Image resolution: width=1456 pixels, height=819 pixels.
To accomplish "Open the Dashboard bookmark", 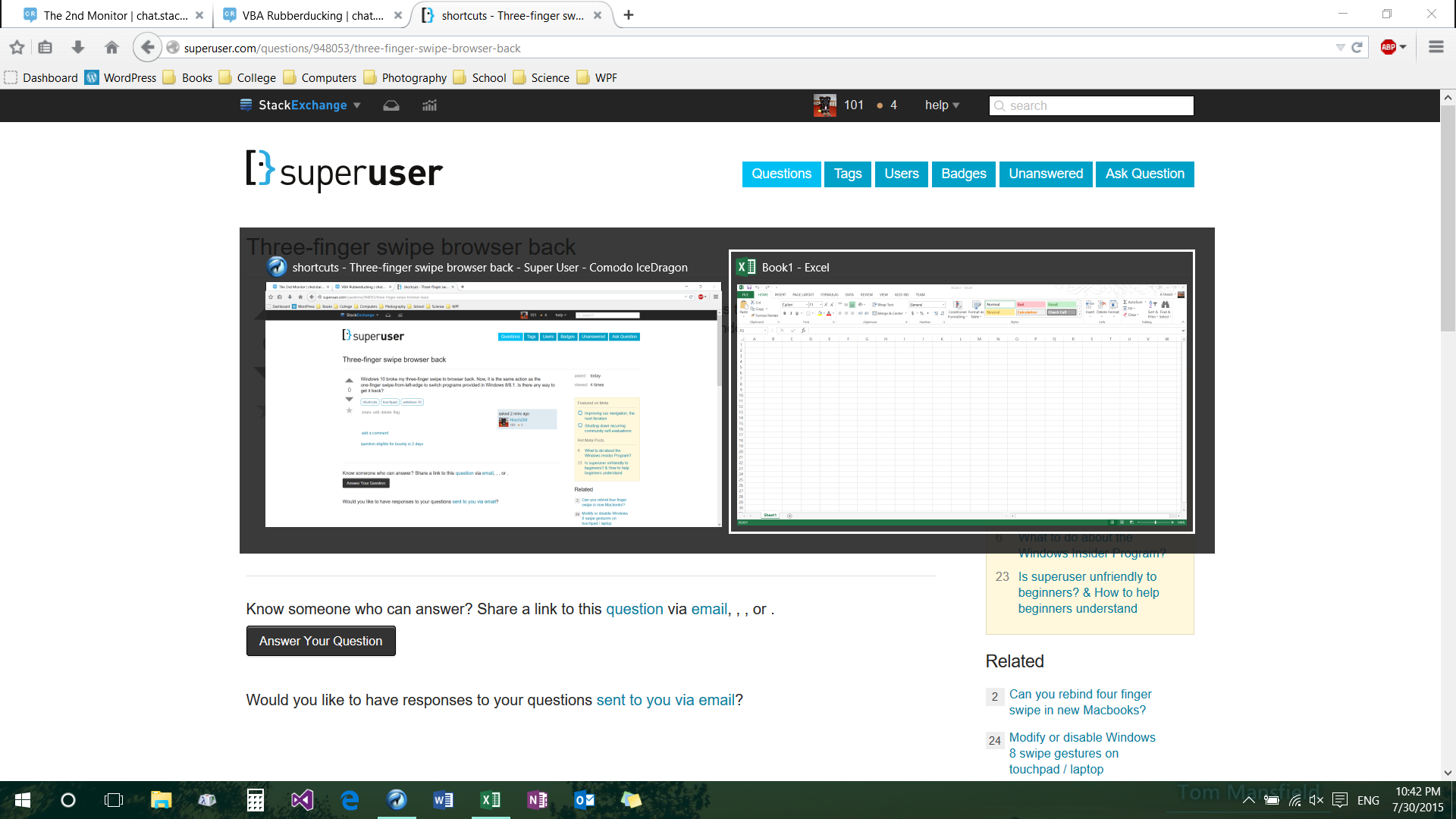I will (42, 77).
